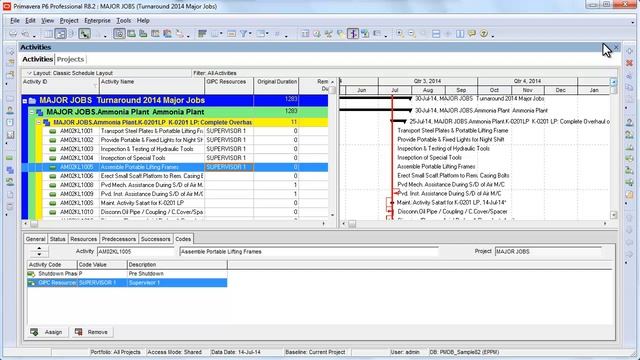640x360 pixels.
Task: Open the File menu
Action: [x=15, y=20]
